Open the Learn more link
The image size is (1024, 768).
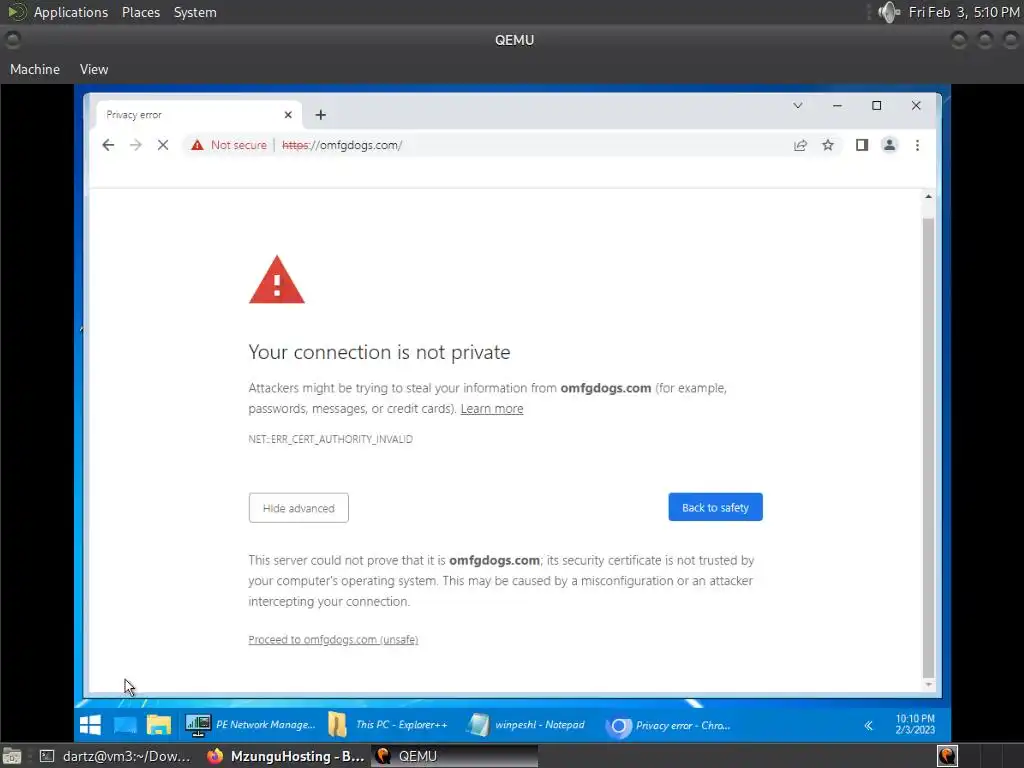tap(492, 409)
